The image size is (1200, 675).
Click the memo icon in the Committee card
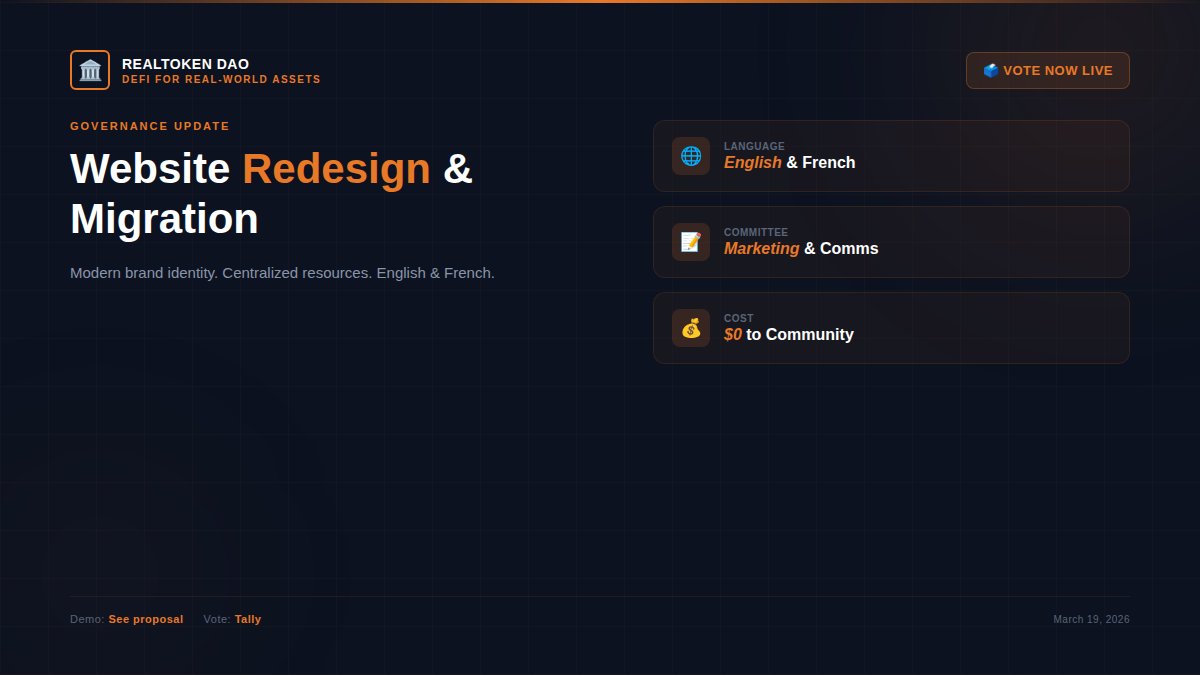[x=691, y=242]
